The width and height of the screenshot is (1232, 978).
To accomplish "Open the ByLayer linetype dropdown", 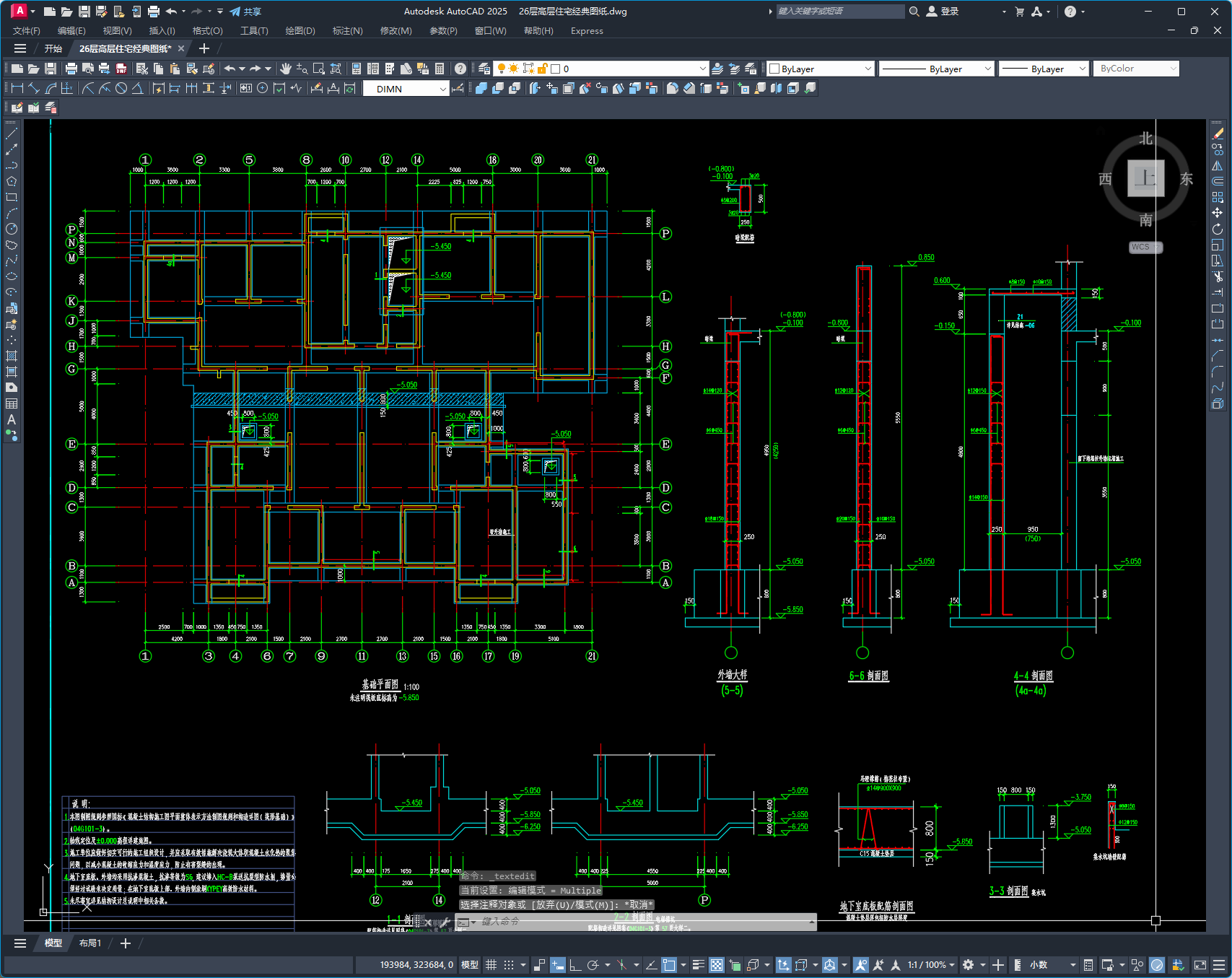I will coord(937,69).
